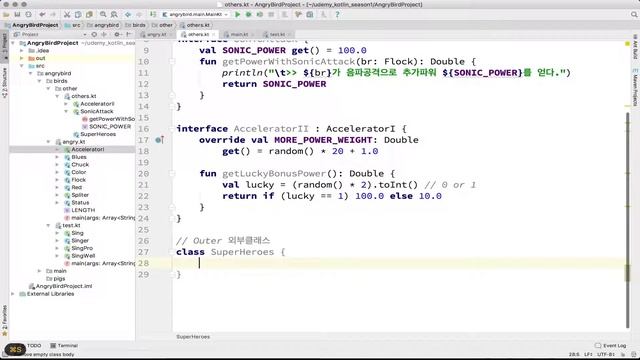
Task: Click the search everywhere magnifier icon
Action: 634,15
